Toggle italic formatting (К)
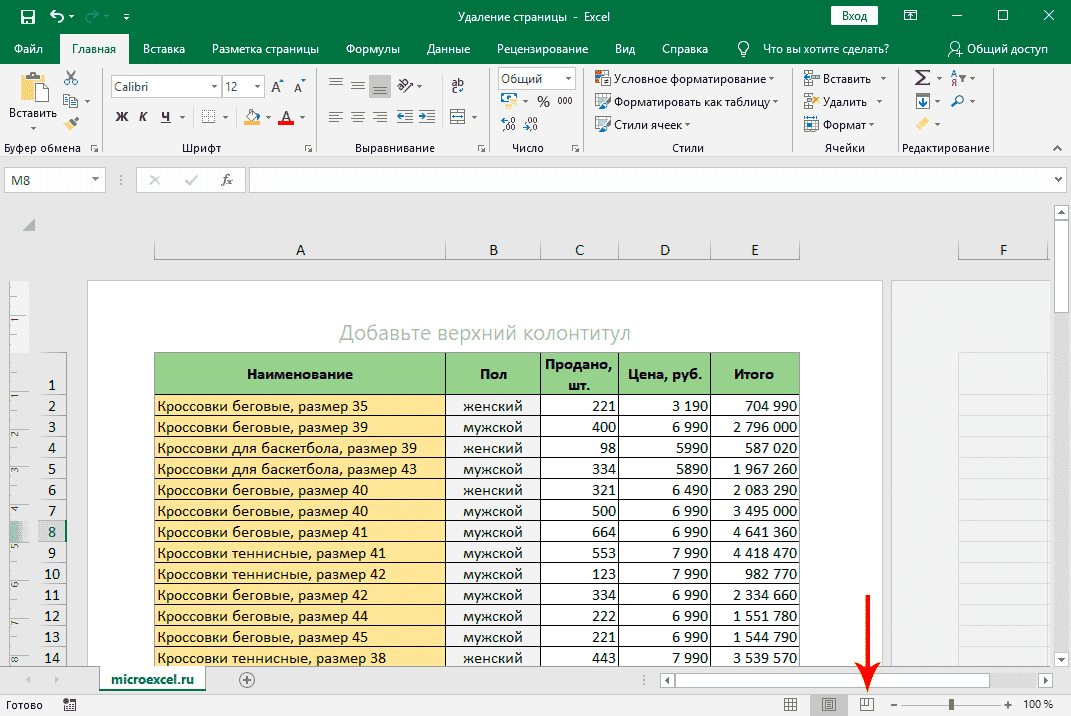 point(144,117)
